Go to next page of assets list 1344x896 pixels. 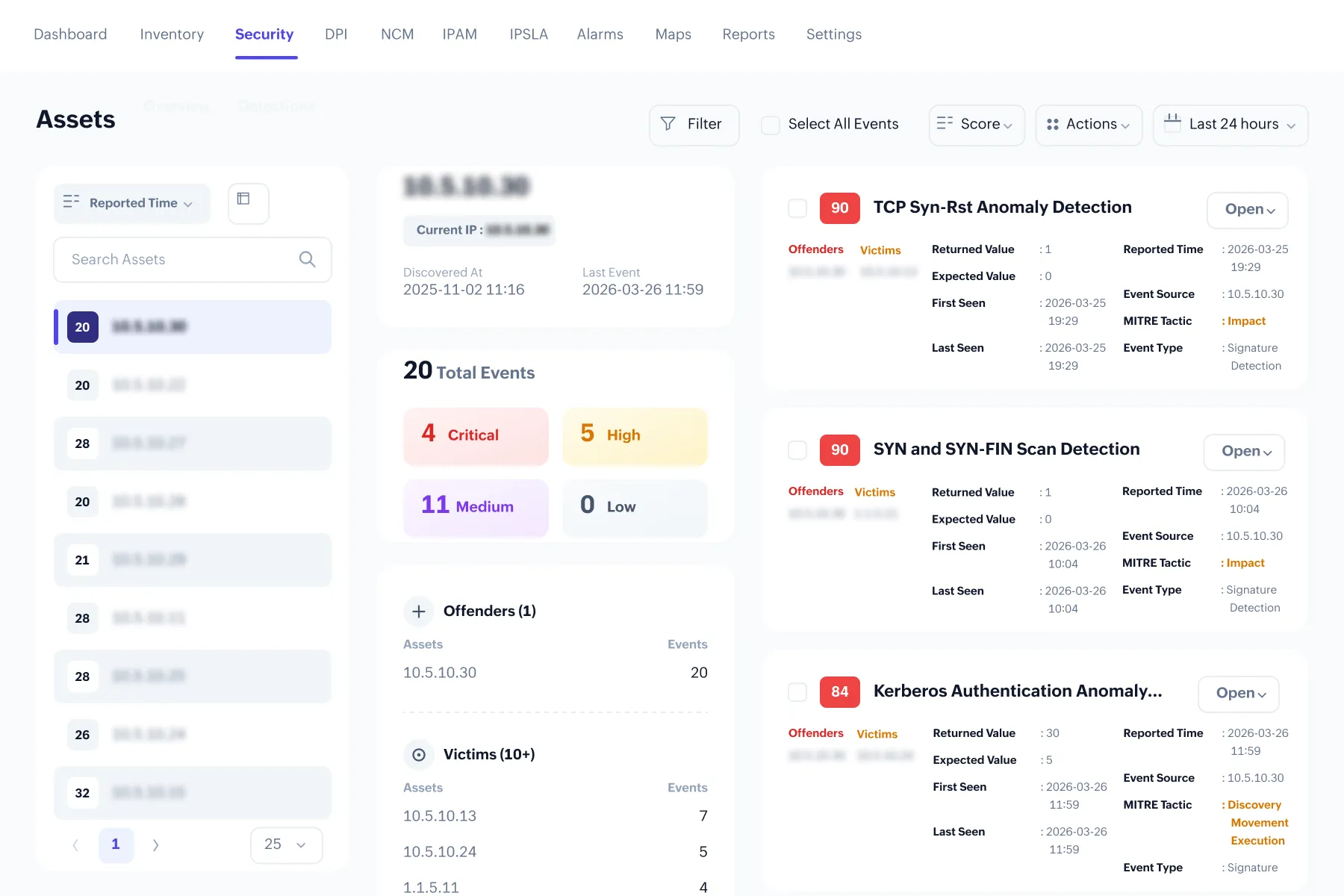point(156,844)
